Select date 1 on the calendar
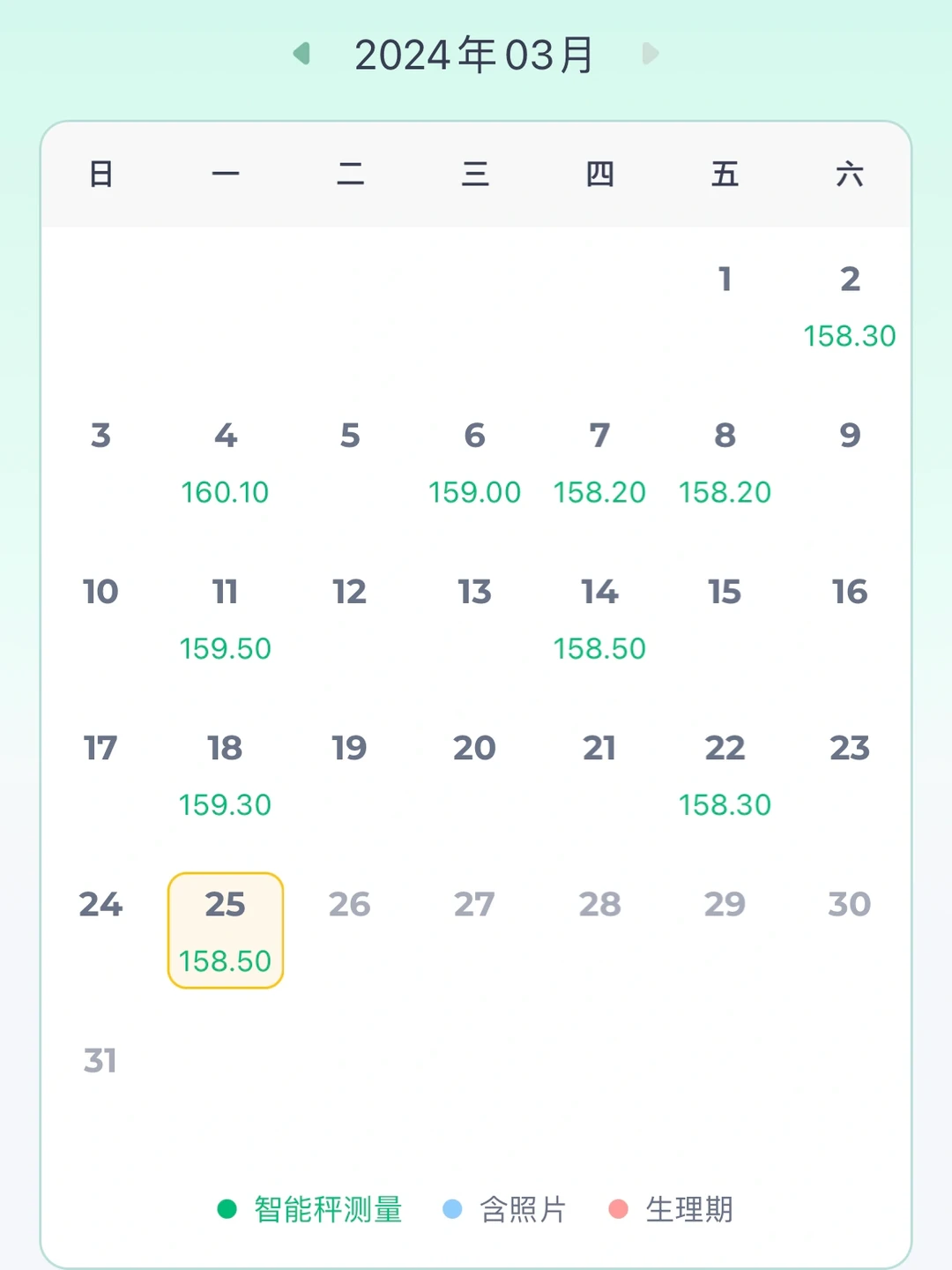The height and width of the screenshot is (1270, 952). click(x=725, y=280)
